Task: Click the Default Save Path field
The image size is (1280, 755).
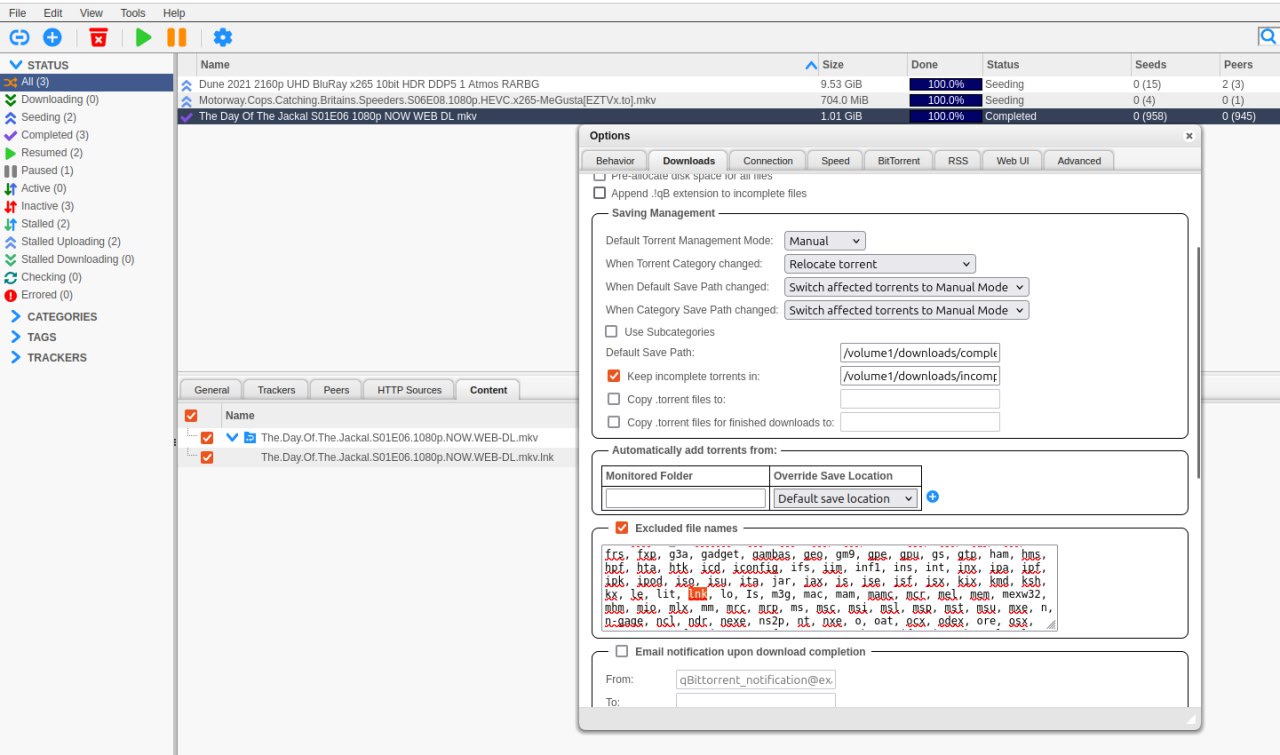Action: [919, 353]
